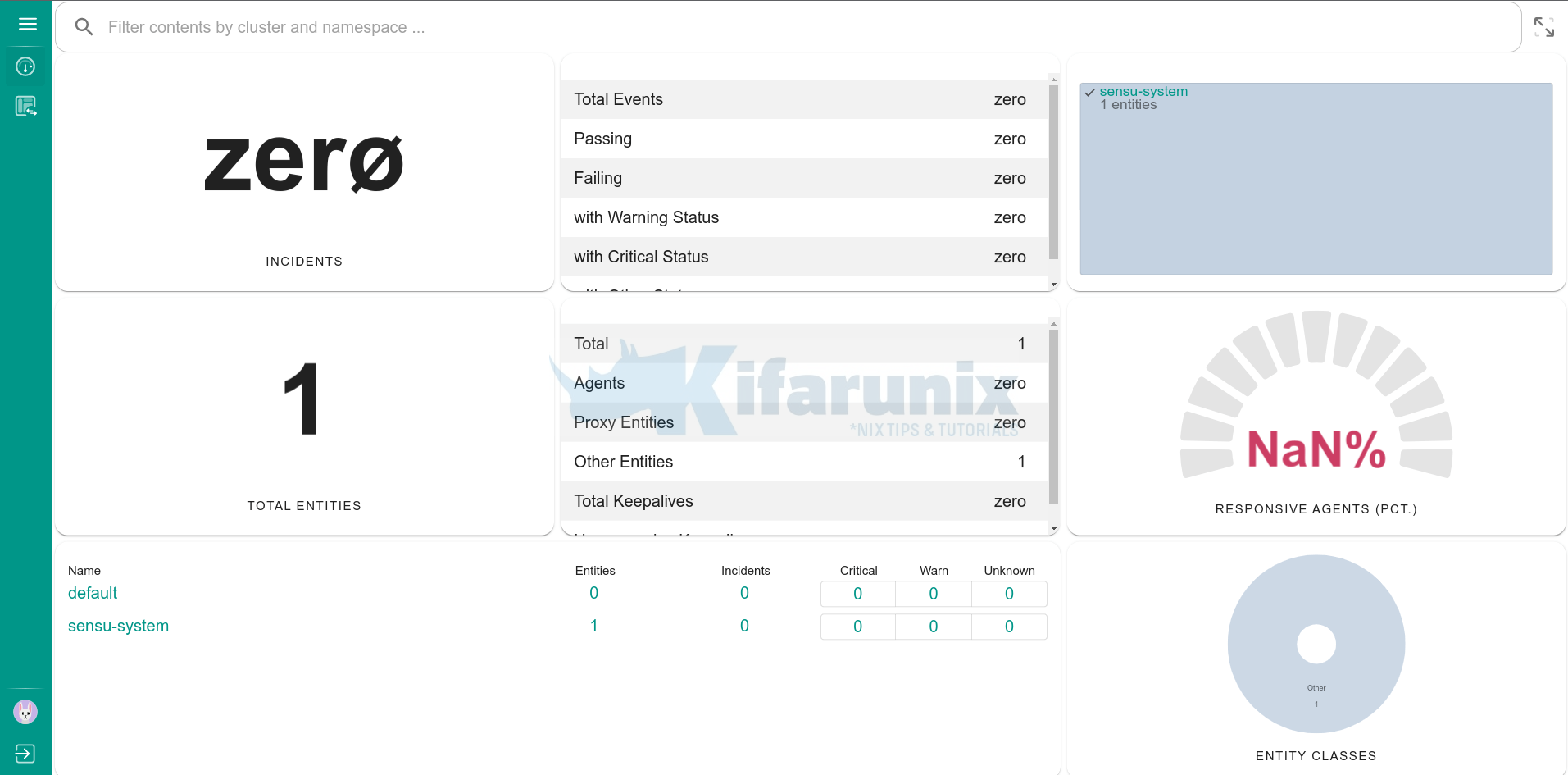
Task: Click the Entity Classes donut chart
Action: tap(1316, 644)
